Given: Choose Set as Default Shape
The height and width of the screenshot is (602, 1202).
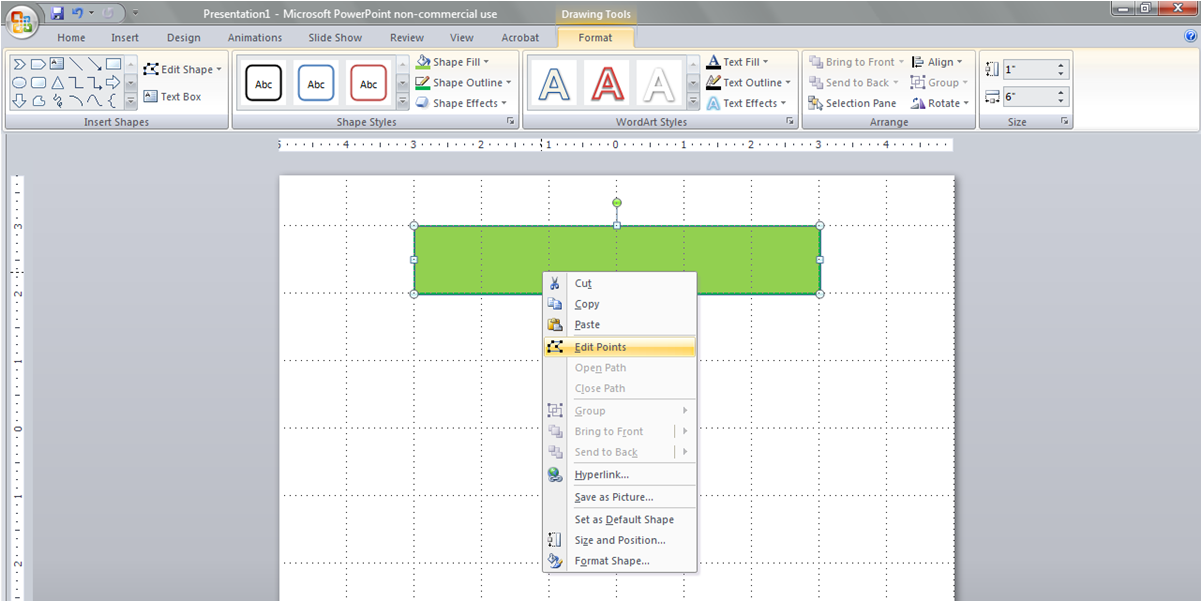Looking at the screenshot, I should click(619, 520).
